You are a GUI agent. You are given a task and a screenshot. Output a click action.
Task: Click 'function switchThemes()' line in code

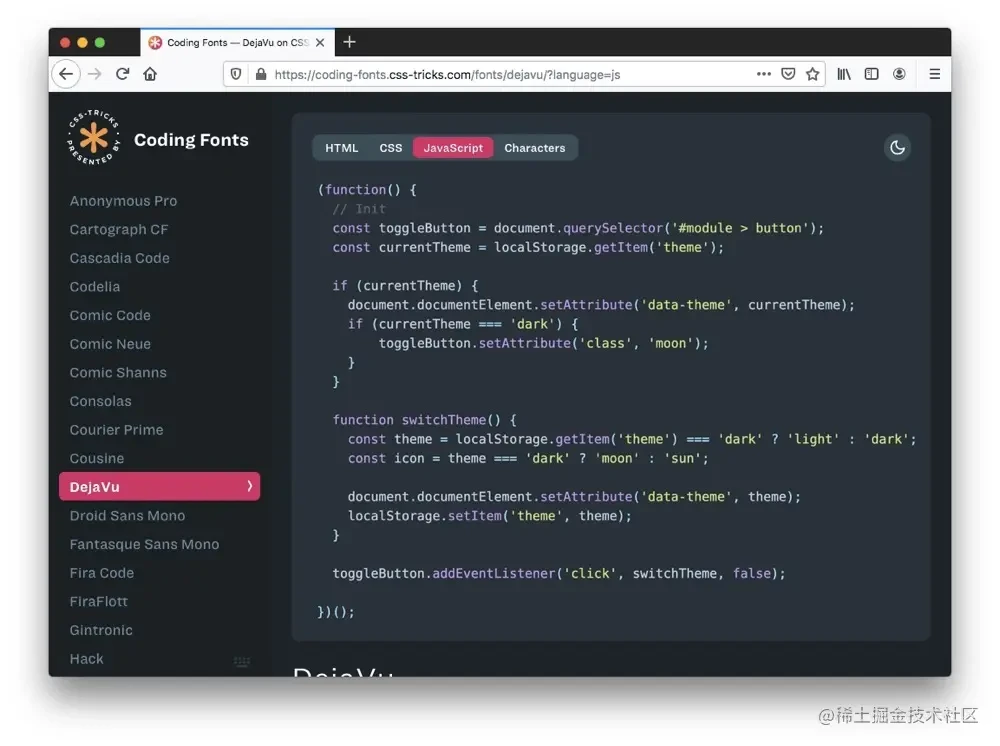coord(424,420)
